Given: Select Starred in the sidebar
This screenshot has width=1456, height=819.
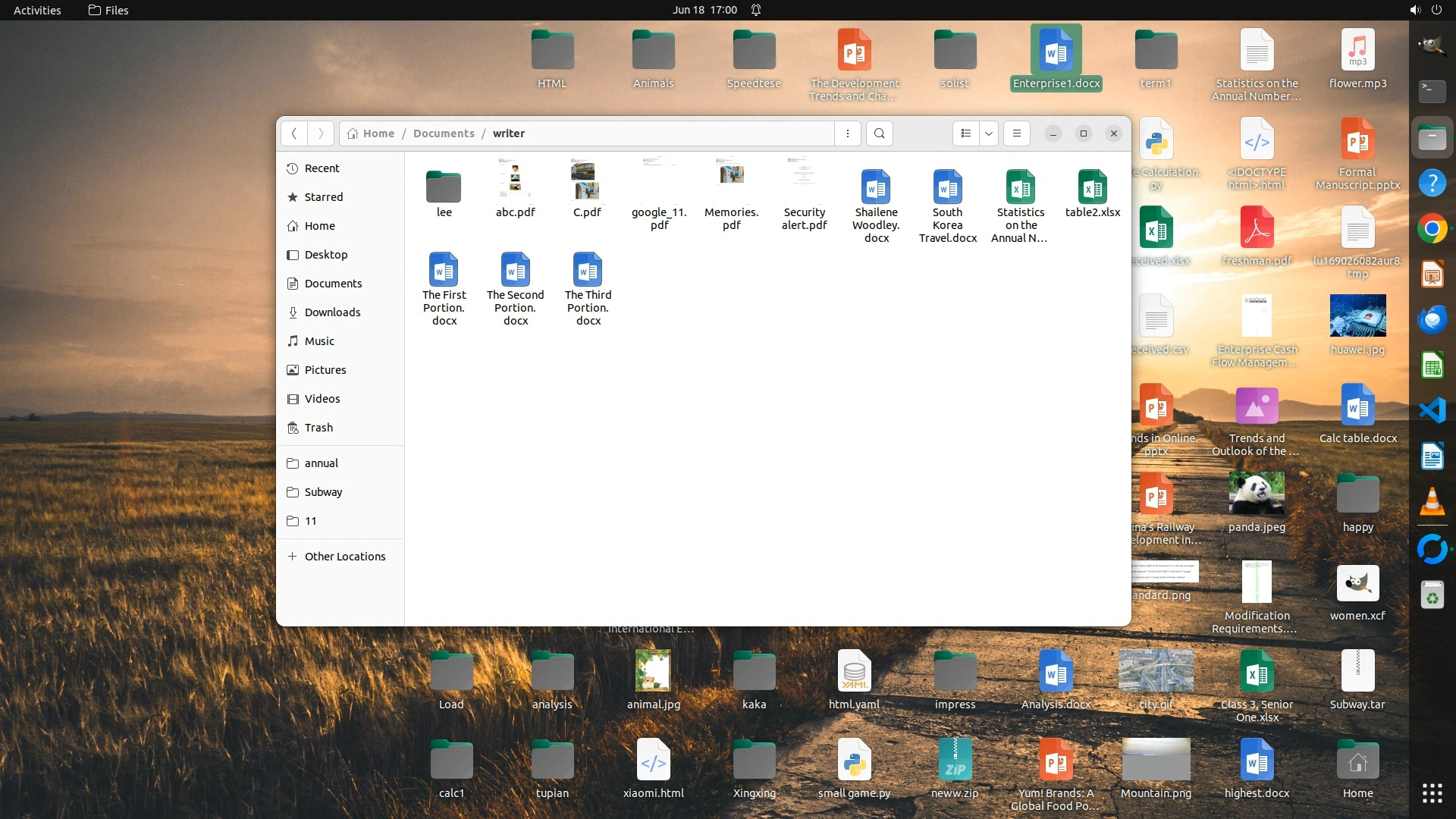Looking at the screenshot, I should coord(323,197).
